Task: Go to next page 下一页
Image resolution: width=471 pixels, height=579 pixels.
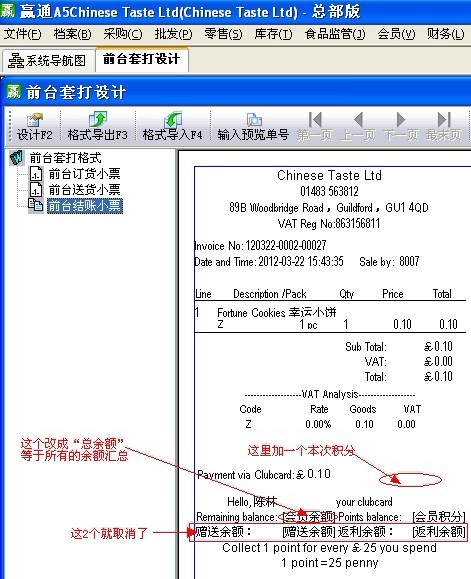Action: point(401,127)
